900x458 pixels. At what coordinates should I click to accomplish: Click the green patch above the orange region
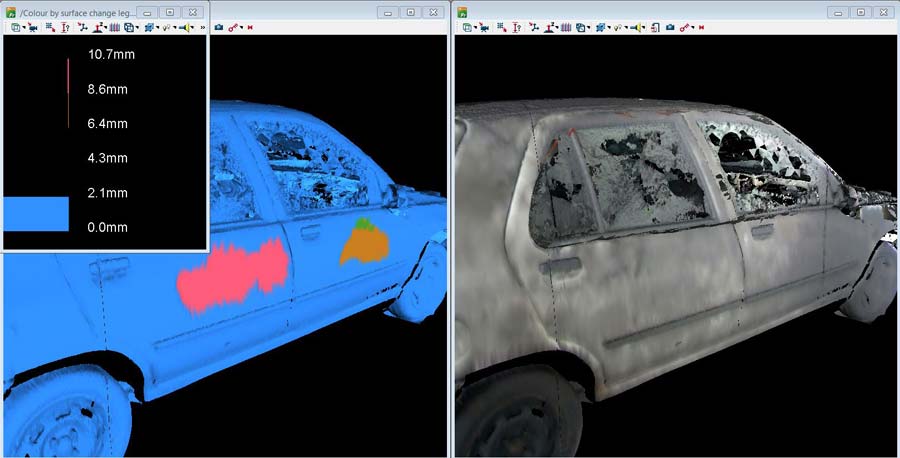pos(364,224)
